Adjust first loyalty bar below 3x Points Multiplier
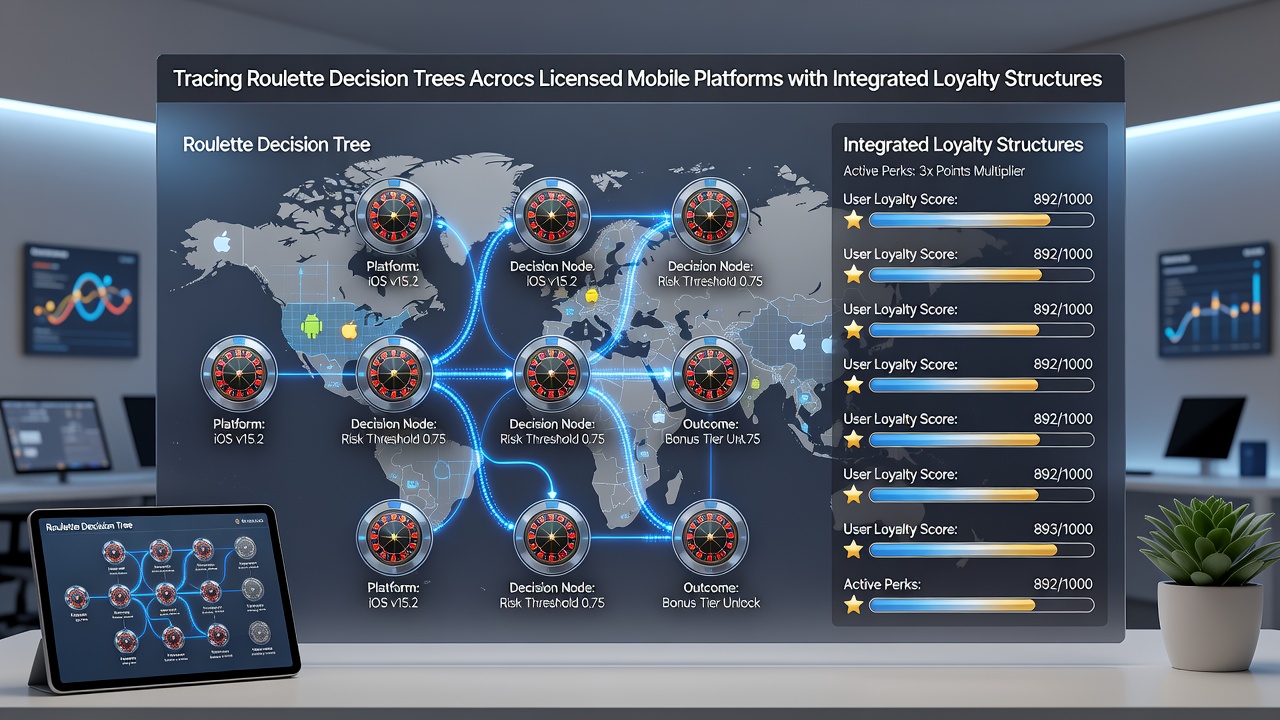Viewport: 1280px width, 720px height. [x=982, y=220]
